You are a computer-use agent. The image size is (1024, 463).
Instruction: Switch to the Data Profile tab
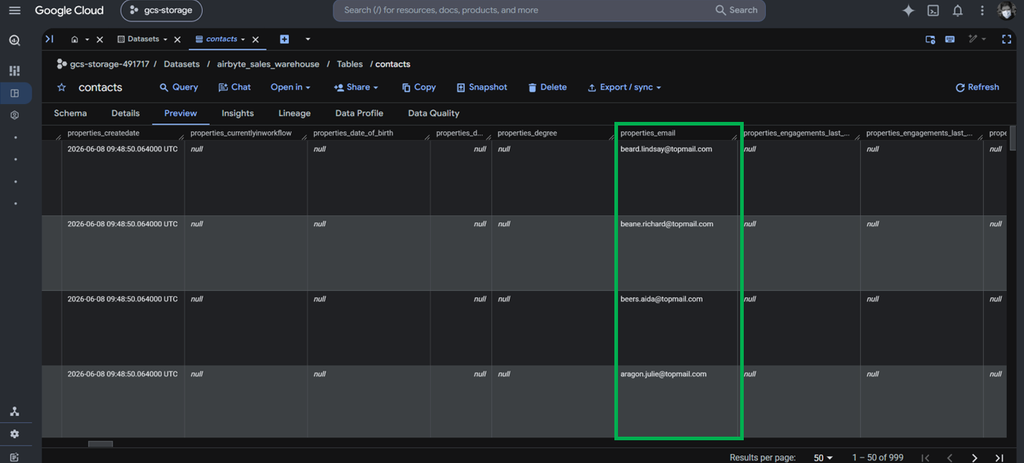pos(359,113)
